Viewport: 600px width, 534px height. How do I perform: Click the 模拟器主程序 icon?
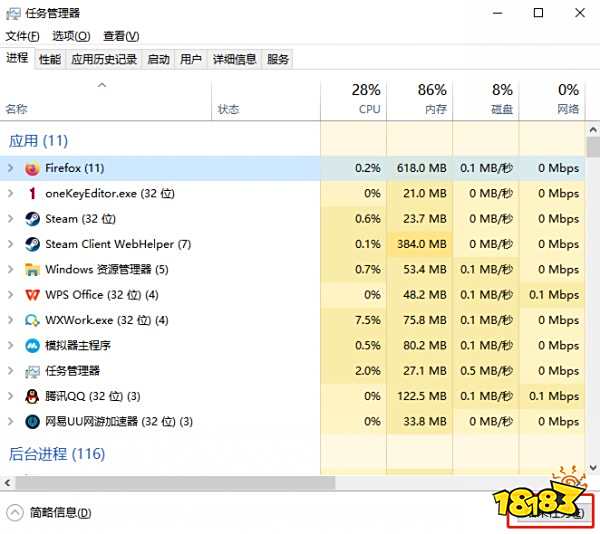click(32, 346)
